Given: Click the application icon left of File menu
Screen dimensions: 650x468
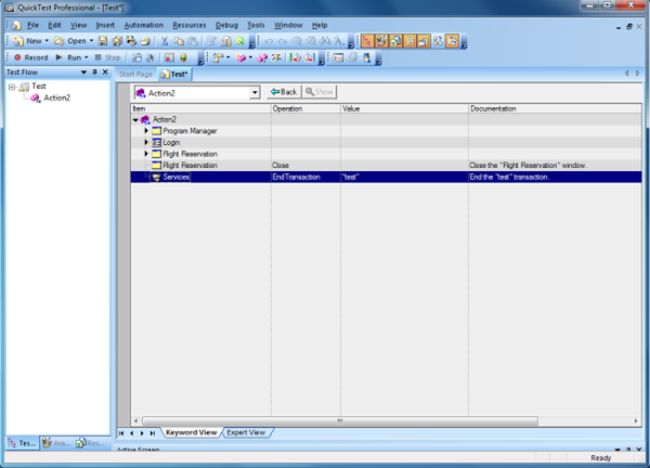Looking at the screenshot, I should tap(16, 25).
